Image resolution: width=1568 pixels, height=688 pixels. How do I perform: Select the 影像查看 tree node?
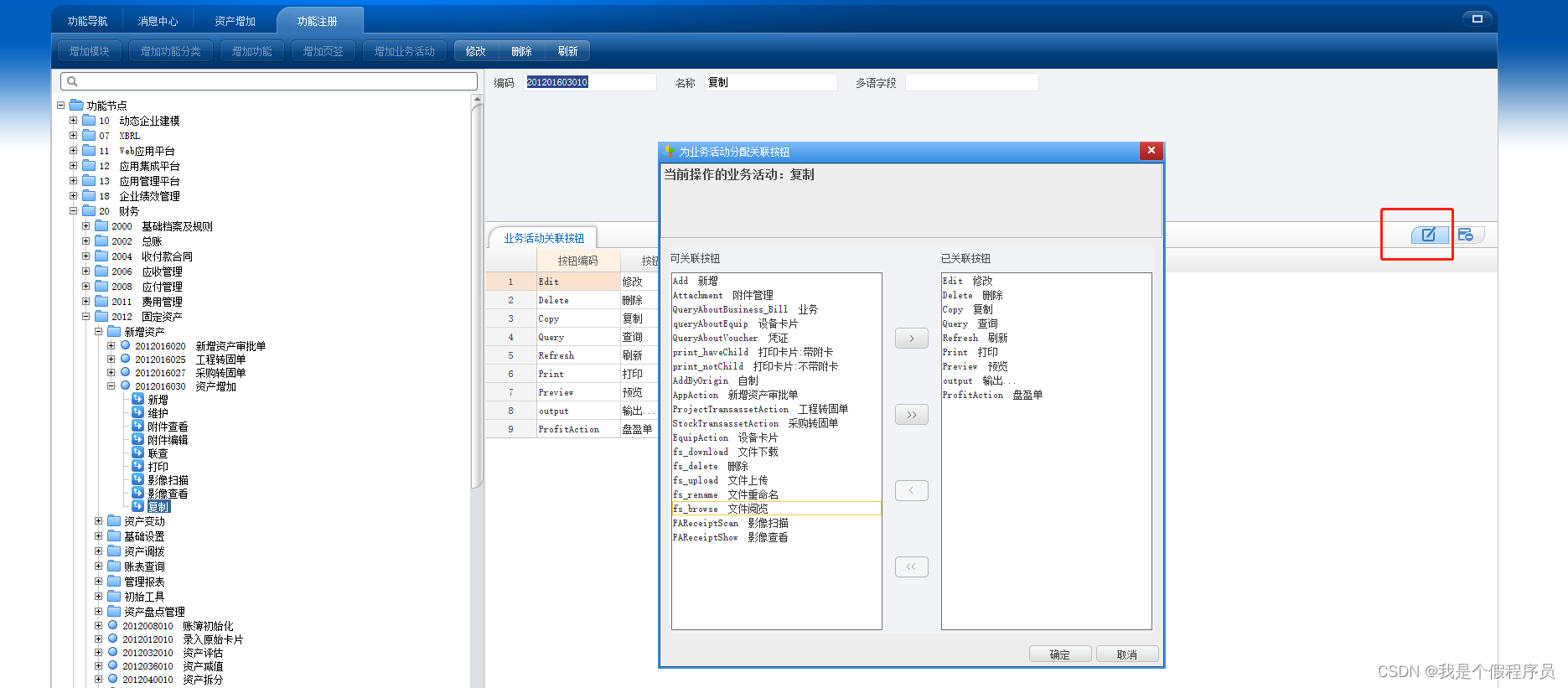[168, 494]
